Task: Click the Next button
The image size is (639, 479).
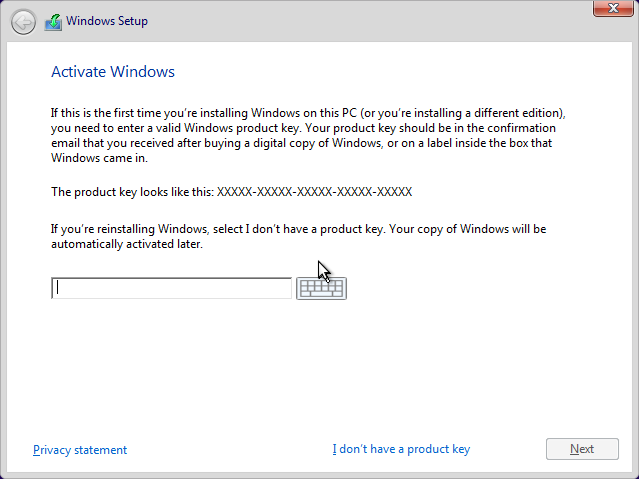Action: pyautogui.click(x=582, y=449)
